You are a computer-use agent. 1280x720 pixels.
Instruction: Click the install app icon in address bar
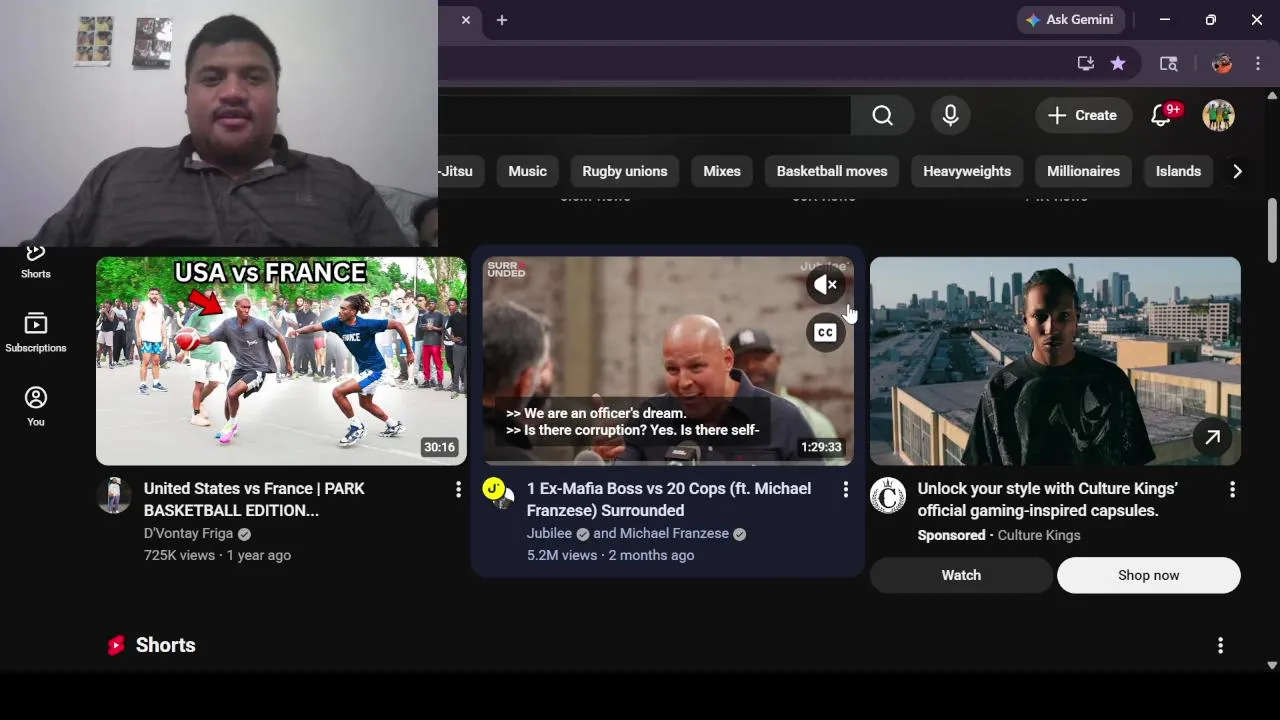pos(1085,64)
